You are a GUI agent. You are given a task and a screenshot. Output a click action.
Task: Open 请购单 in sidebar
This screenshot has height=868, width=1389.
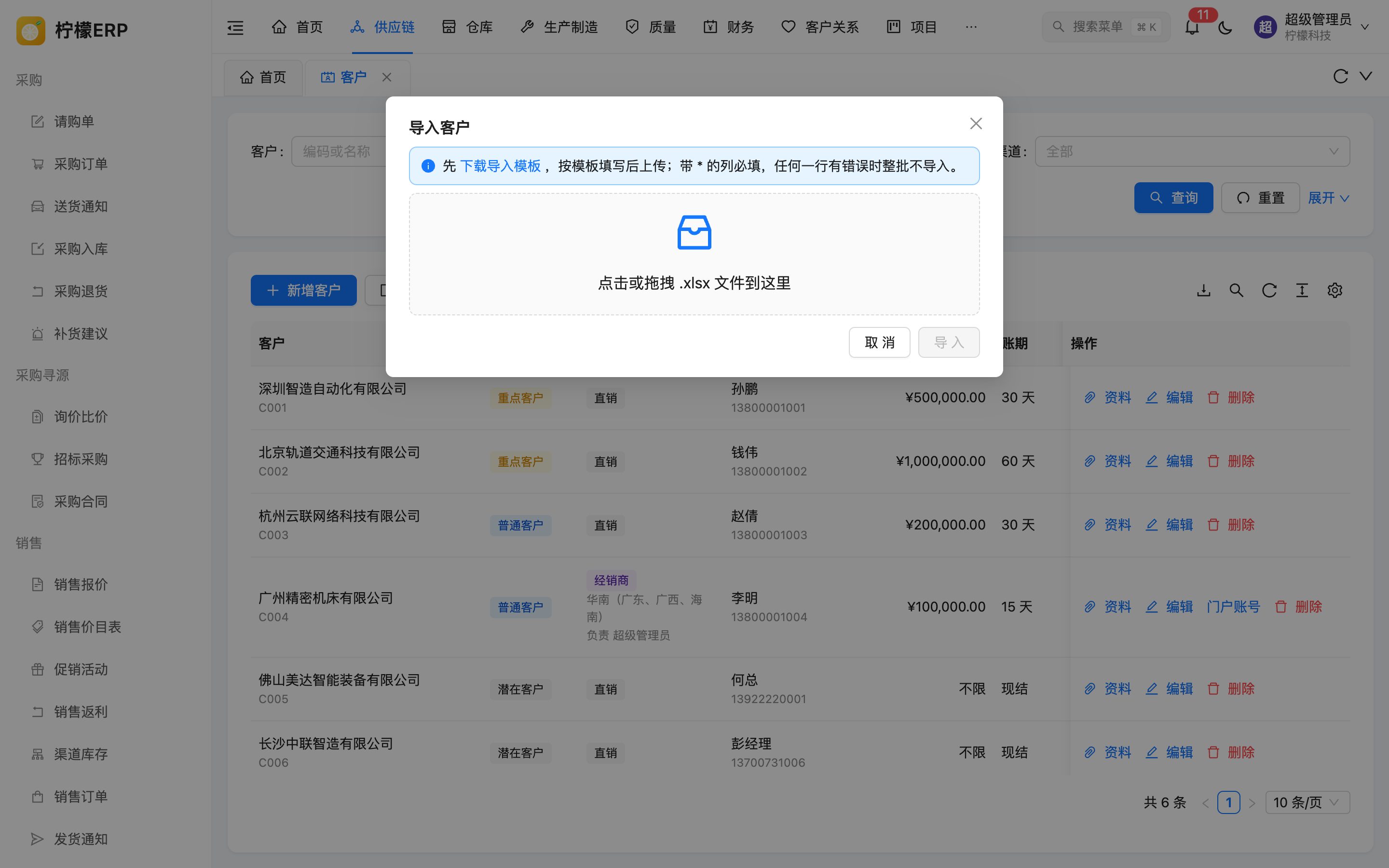coord(106,121)
